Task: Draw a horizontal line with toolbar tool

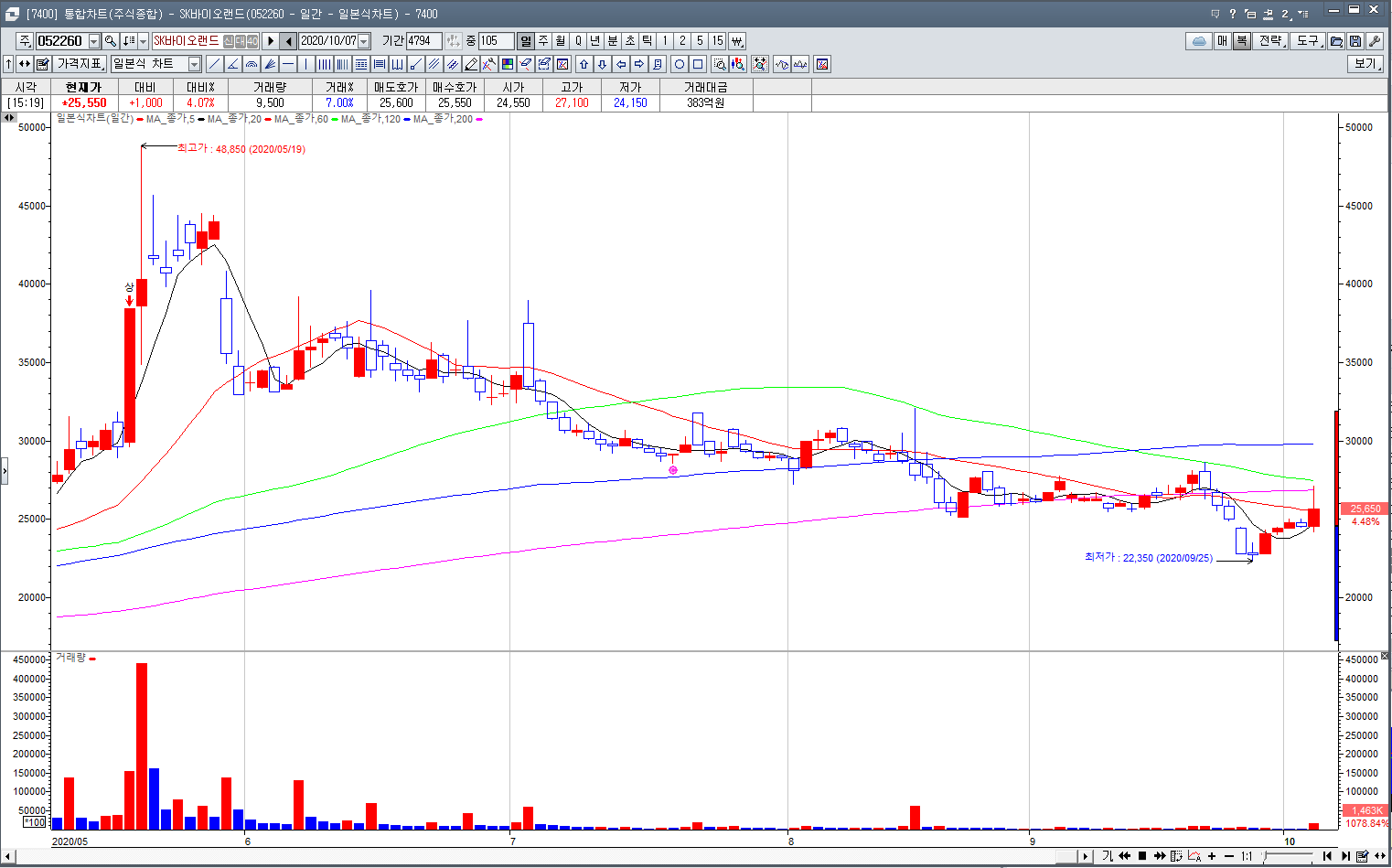Action: click(287, 64)
